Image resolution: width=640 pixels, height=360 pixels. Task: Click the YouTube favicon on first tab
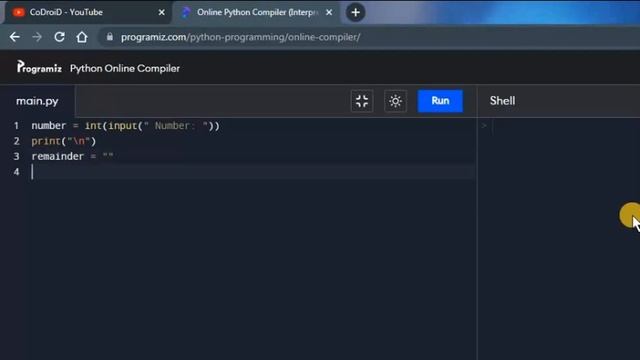point(18,12)
